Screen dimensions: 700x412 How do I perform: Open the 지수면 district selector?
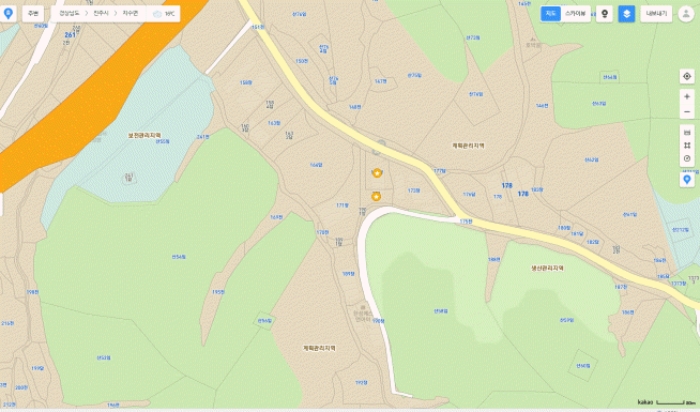click(x=130, y=14)
